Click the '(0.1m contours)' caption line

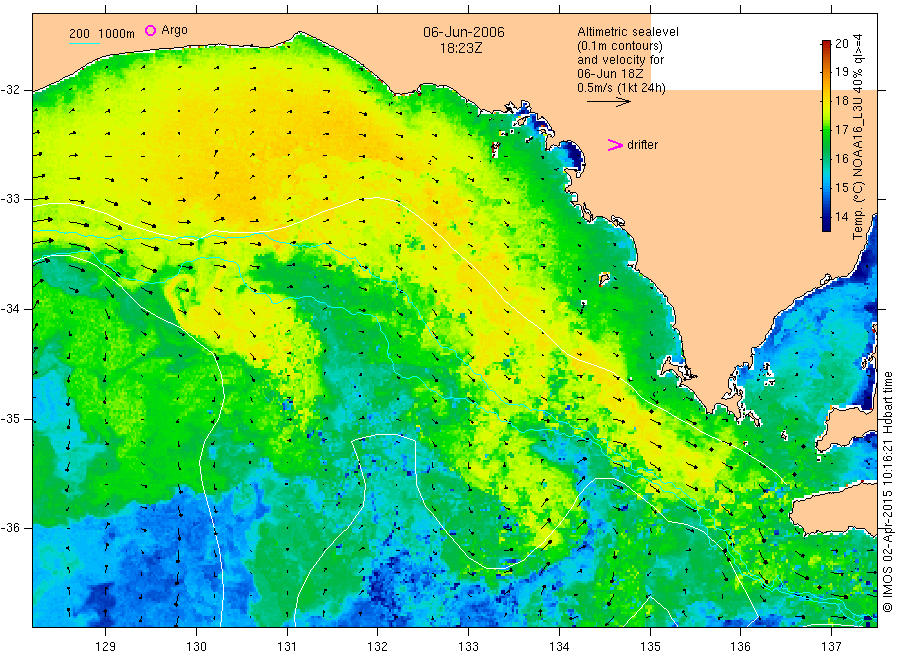point(620,46)
